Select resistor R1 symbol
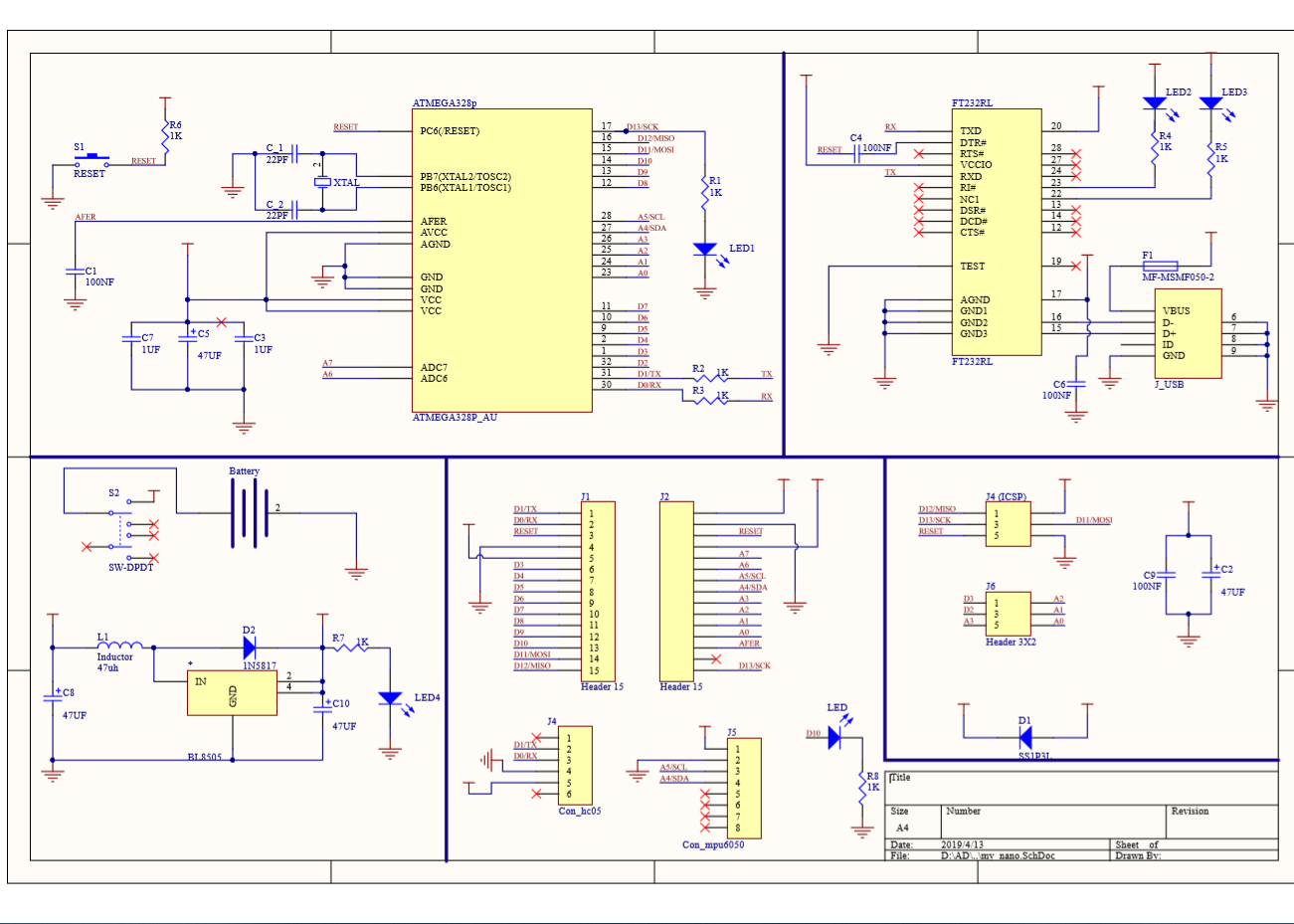Image resolution: width=1294 pixels, height=924 pixels. tap(705, 193)
